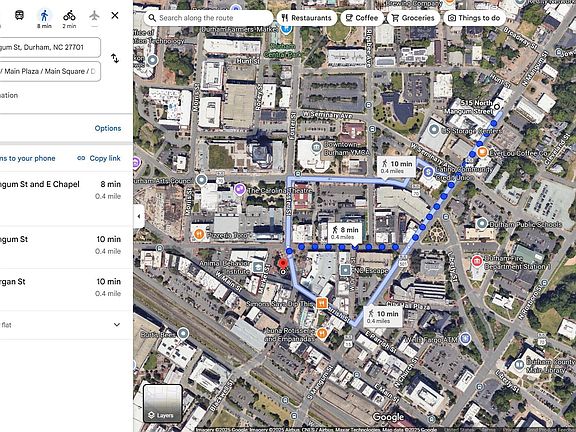Filter by Restaurants along route
576x432 pixels.
tap(306, 18)
